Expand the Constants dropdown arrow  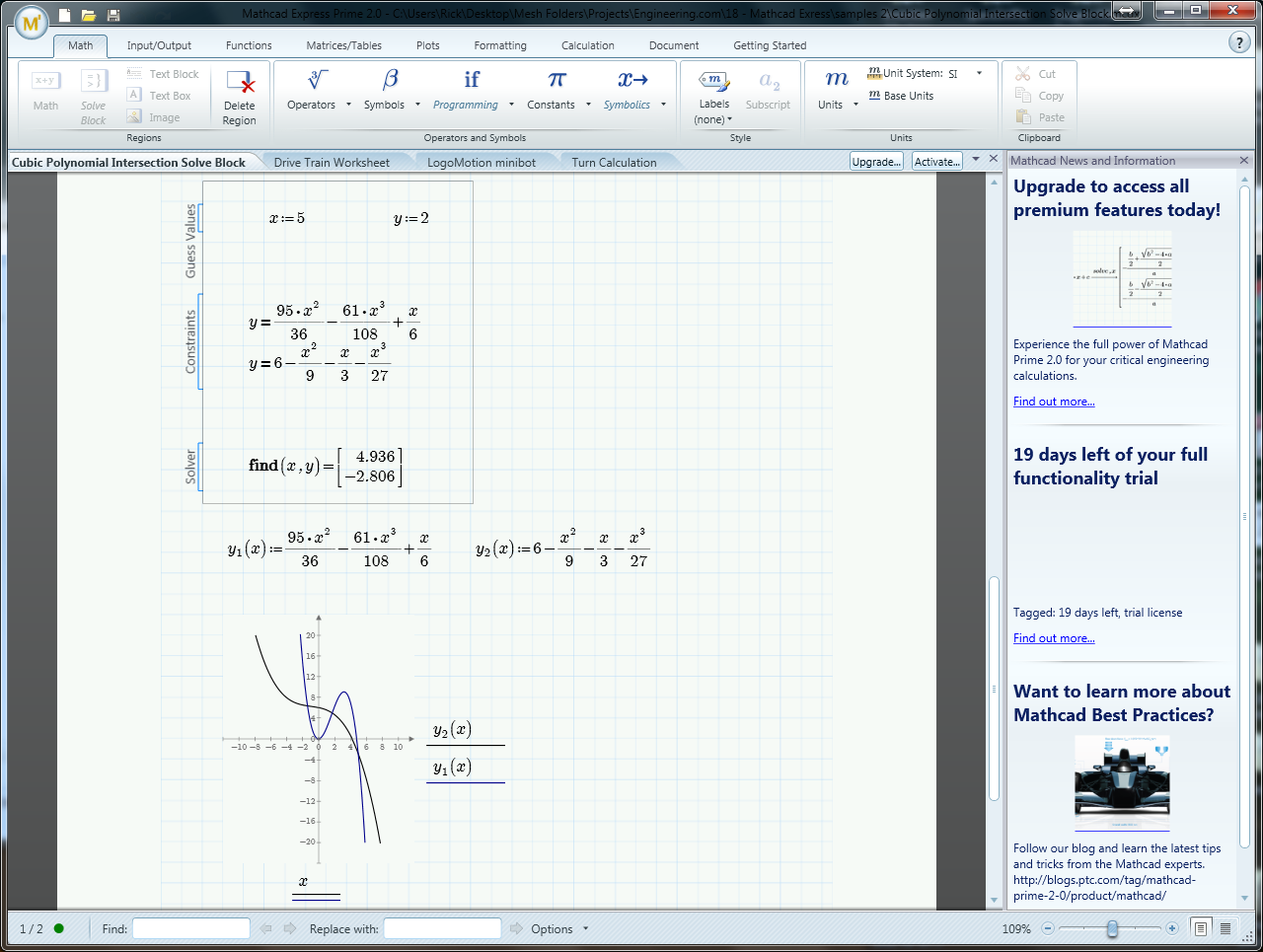[588, 105]
